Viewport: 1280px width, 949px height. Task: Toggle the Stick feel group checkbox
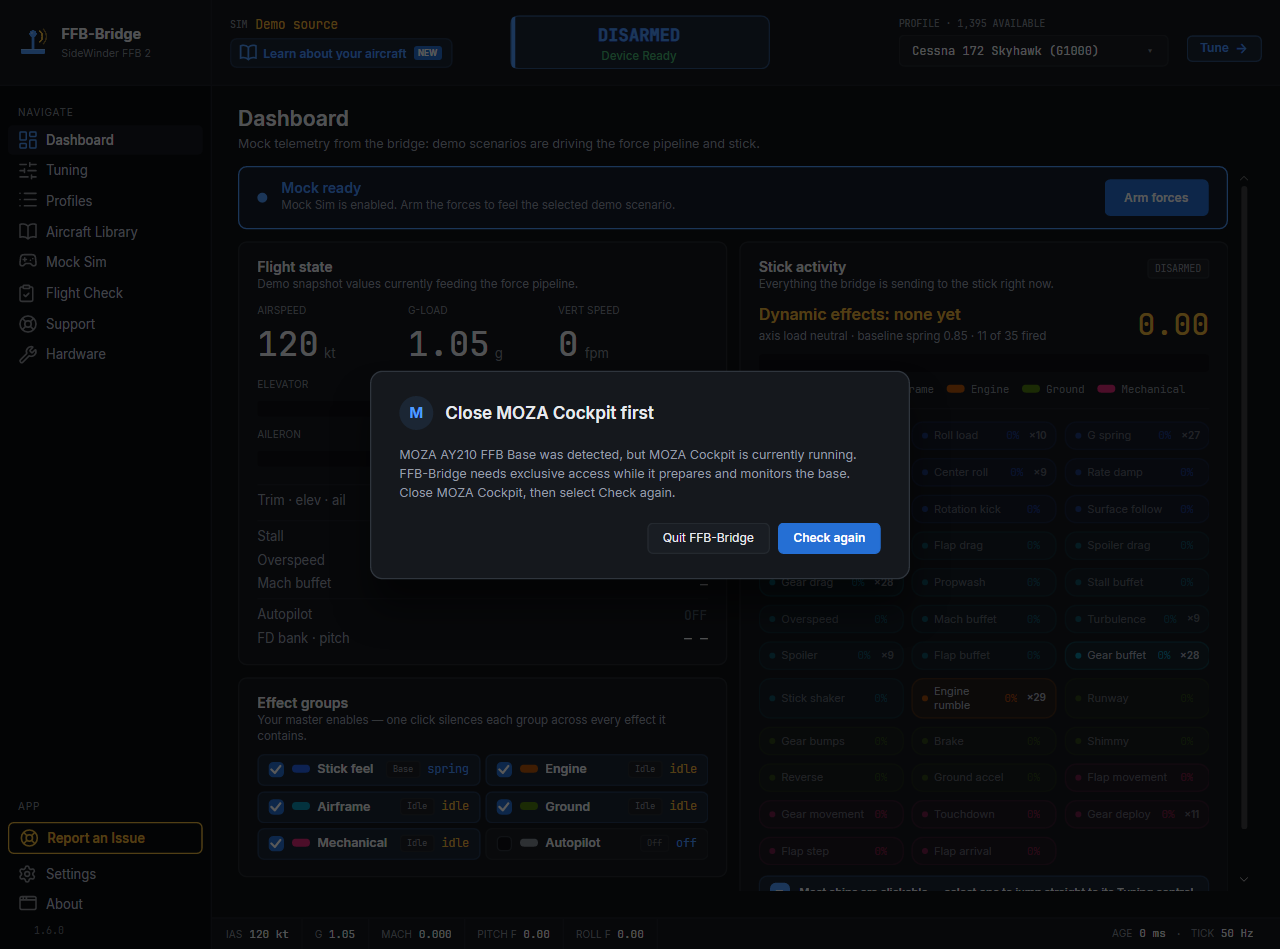coord(276,769)
